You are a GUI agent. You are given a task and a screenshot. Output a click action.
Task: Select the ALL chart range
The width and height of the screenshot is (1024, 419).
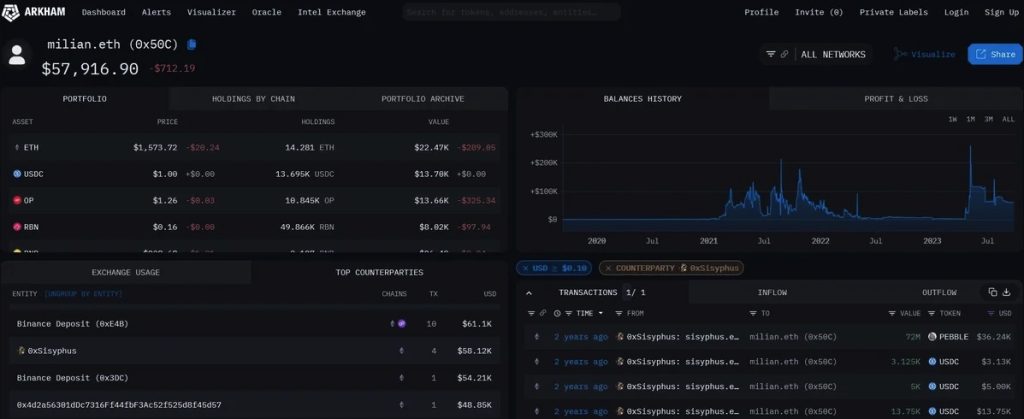(x=1008, y=119)
